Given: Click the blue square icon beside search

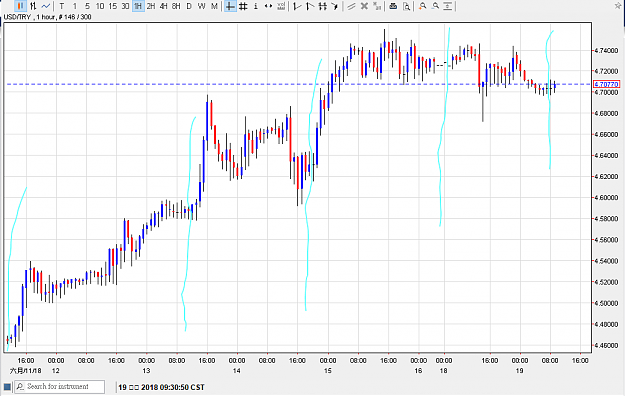Looking at the screenshot, I should (7, 386).
